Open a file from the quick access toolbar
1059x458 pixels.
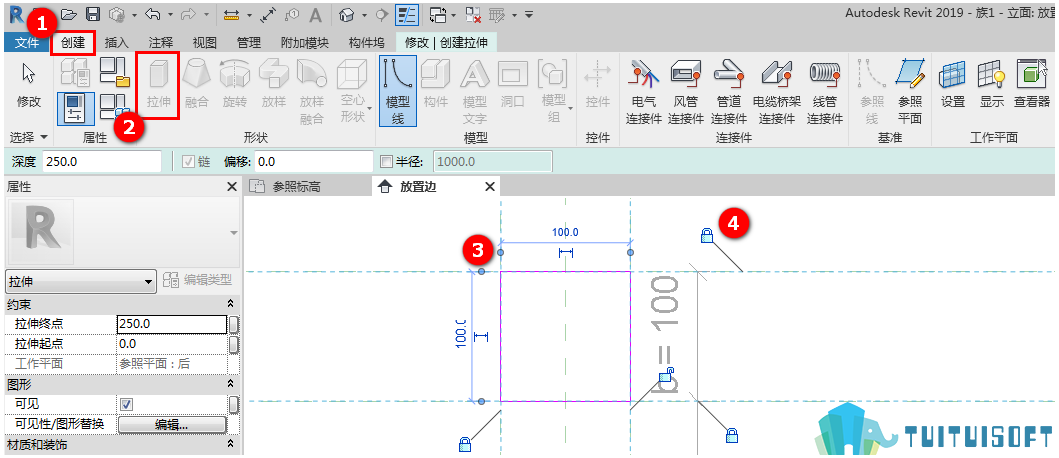(x=69, y=14)
